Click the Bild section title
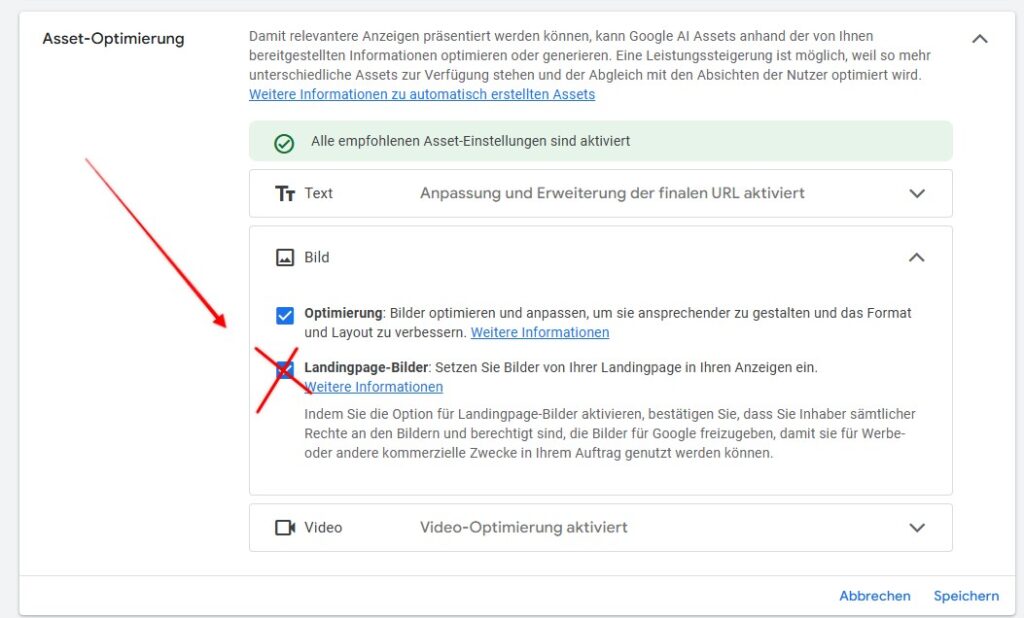This screenshot has height=618, width=1024. coord(316,257)
